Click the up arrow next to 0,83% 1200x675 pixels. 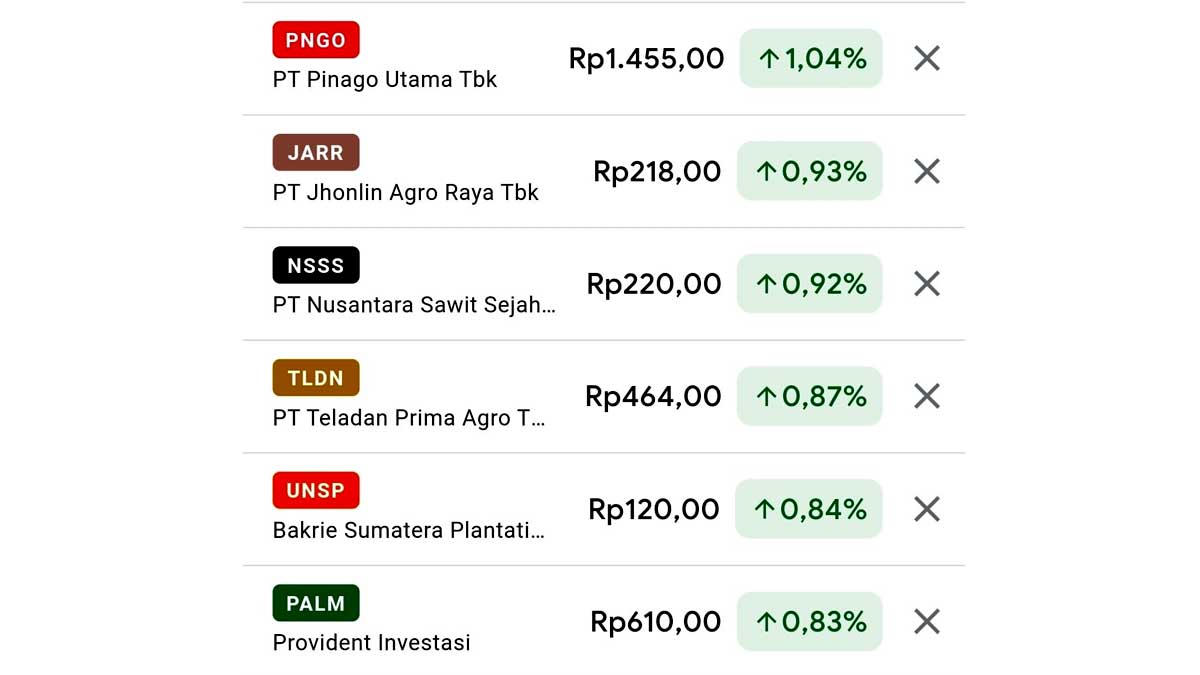click(766, 621)
